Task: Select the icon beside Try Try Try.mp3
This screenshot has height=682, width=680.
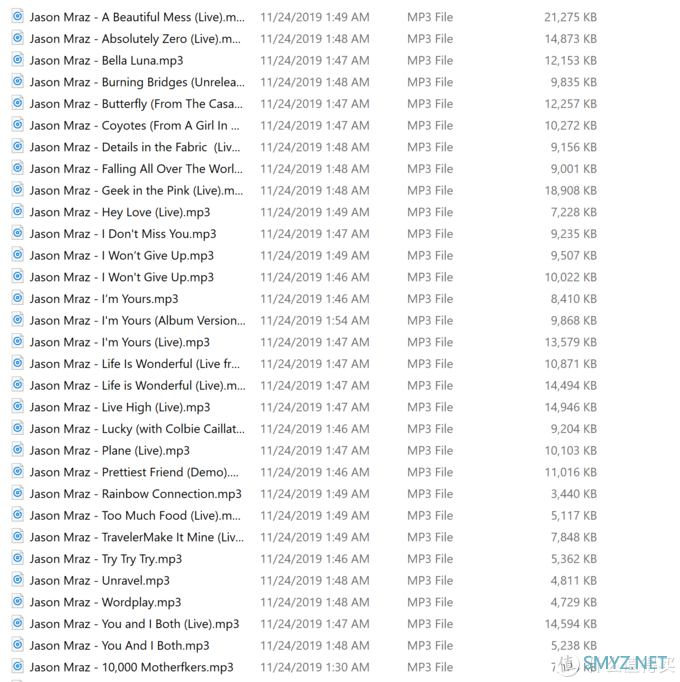Action: click(17, 558)
